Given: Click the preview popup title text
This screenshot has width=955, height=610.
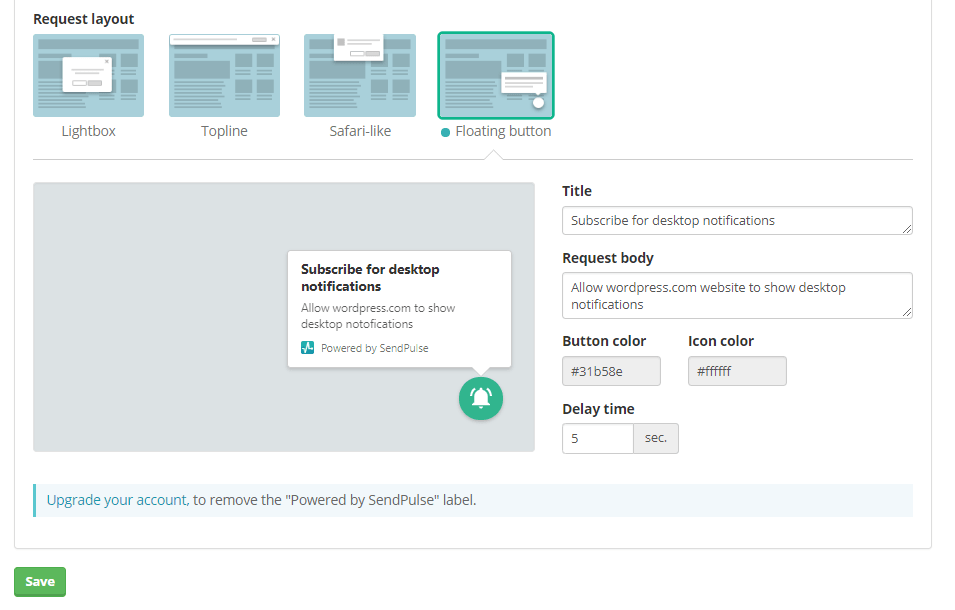Looking at the screenshot, I should [x=370, y=278].
